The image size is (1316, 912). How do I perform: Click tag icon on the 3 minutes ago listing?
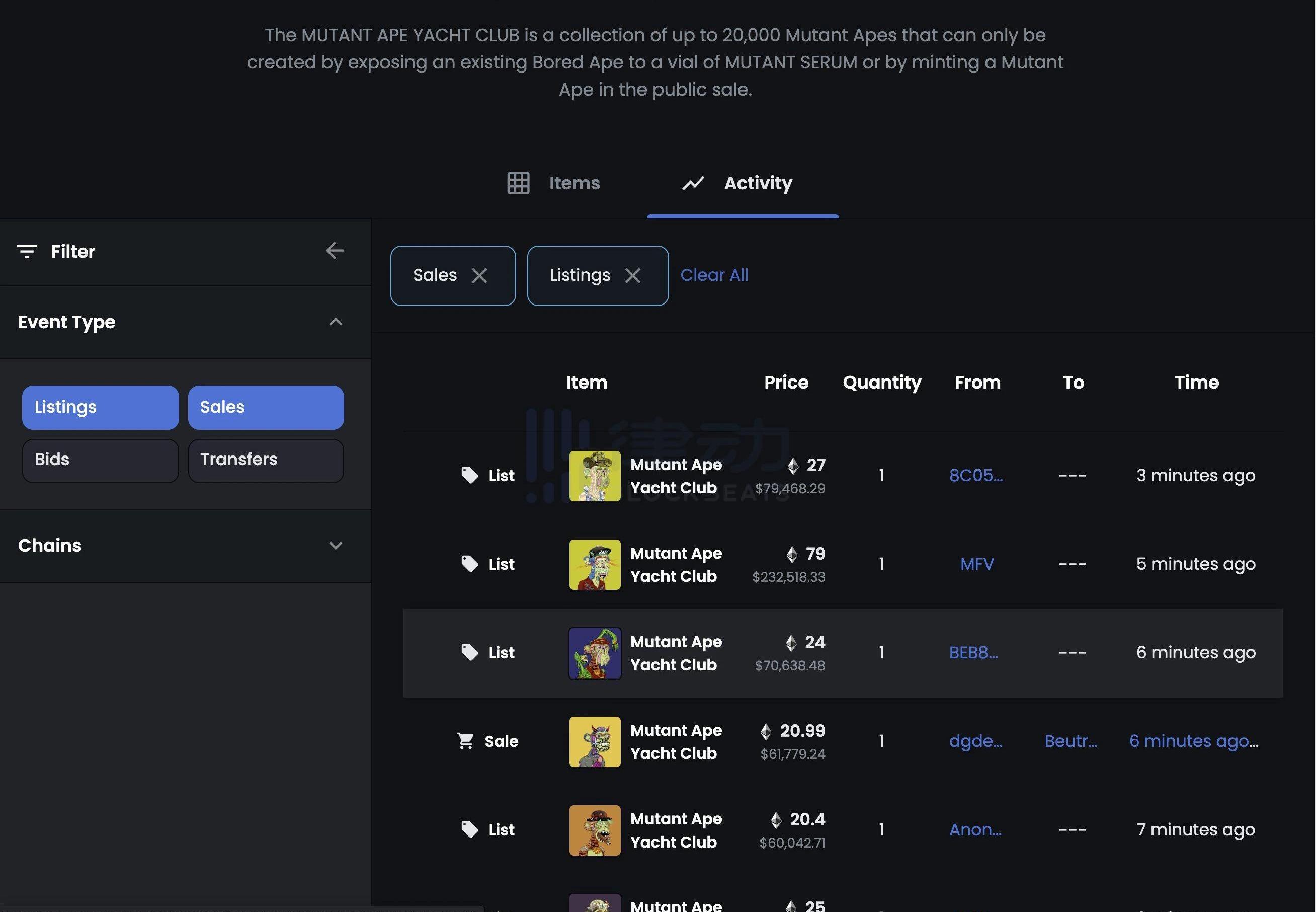[469, 476]
